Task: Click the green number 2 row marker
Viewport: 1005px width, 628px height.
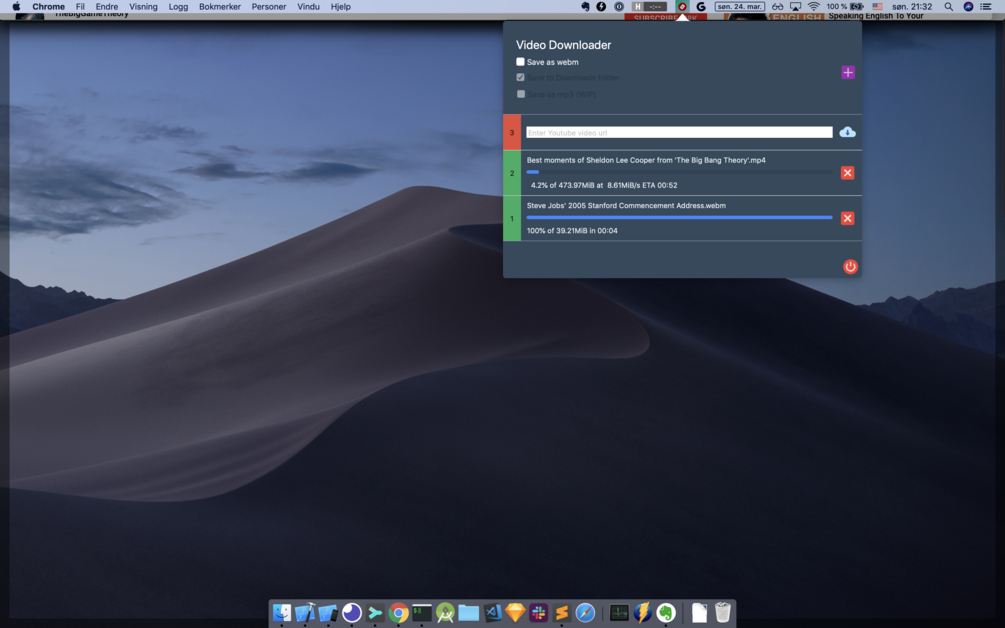Action: tap(512, 173)
